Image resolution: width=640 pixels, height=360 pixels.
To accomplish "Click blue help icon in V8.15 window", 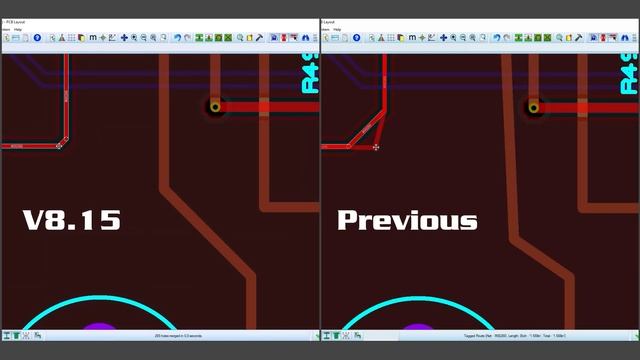I will tap(37, 38).
